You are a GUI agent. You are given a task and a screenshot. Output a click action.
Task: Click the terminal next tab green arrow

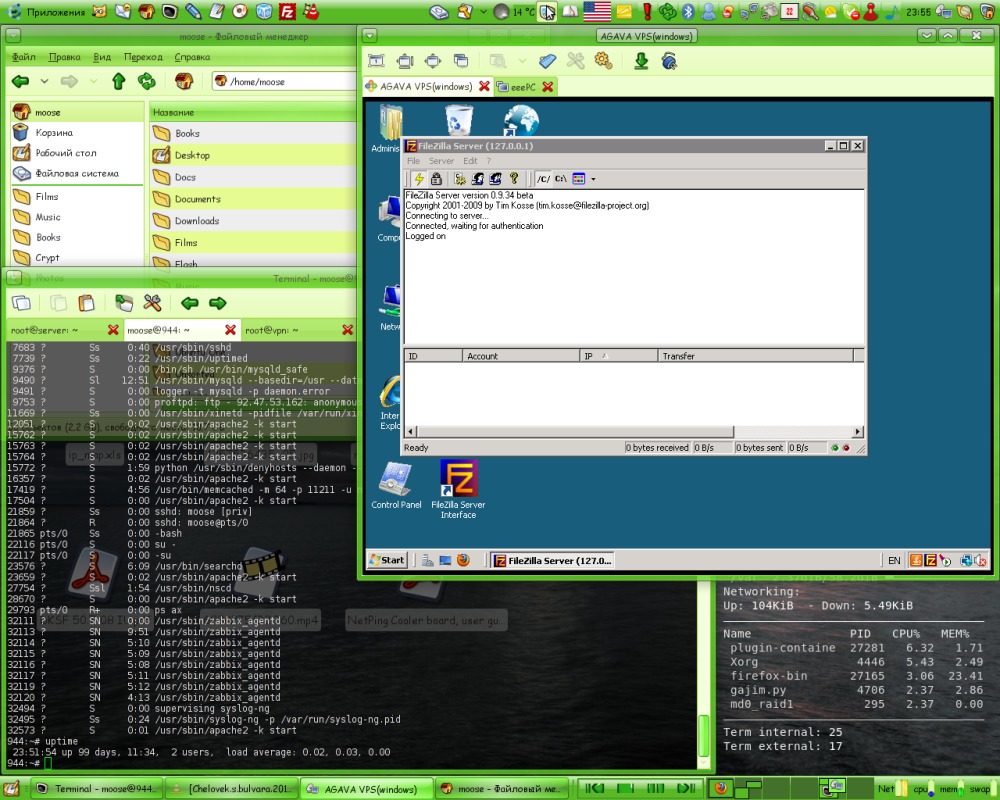217,303
